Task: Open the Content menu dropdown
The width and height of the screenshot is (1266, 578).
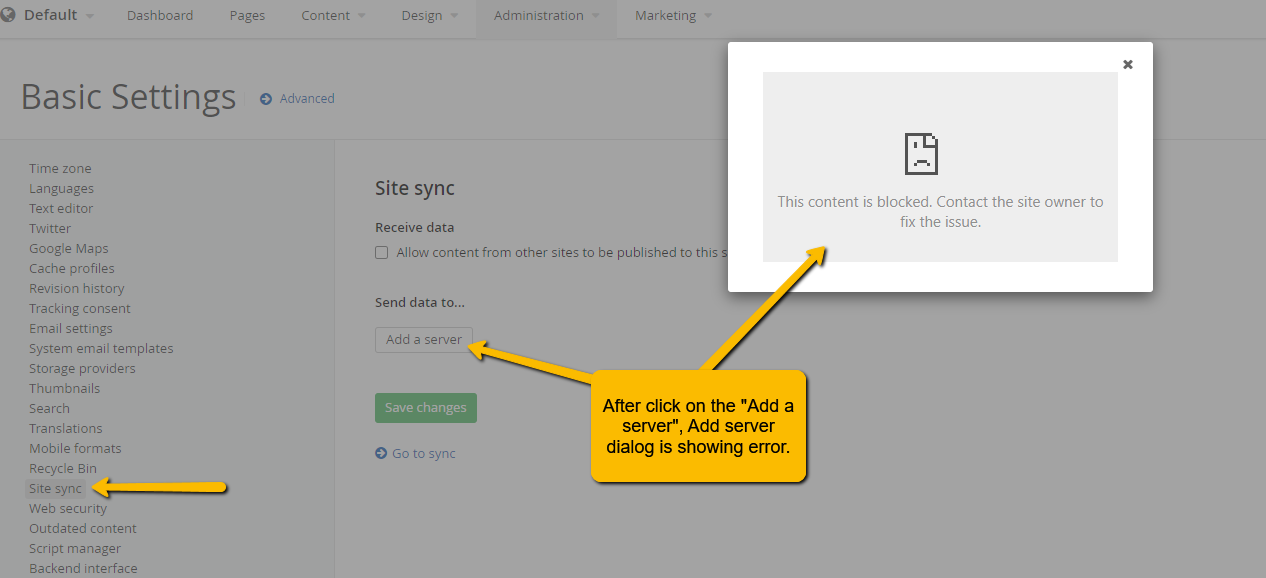Action: point(333,16)
